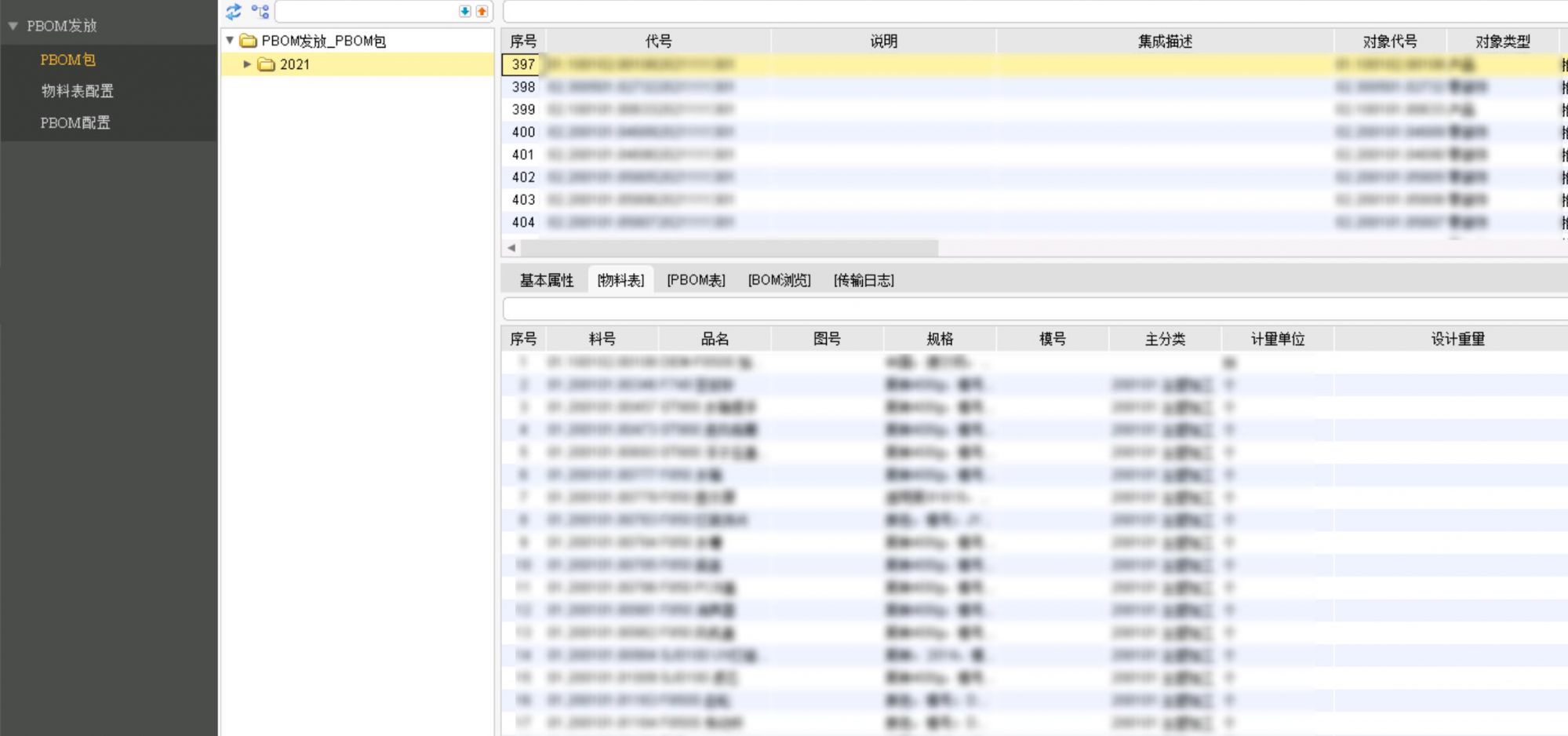Click the 集成描述 column header
Screen dimensions: 1568x736
coord(1165,42)
